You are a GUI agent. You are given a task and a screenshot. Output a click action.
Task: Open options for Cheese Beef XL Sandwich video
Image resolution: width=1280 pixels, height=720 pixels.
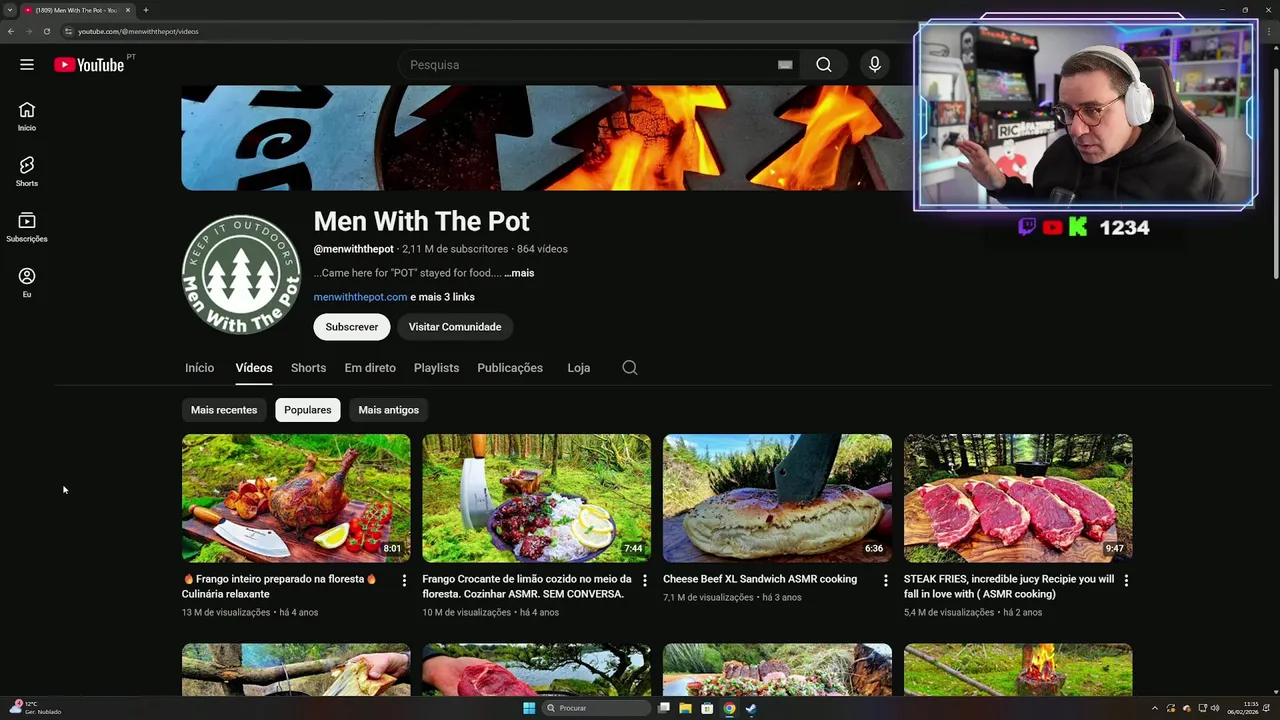[x=885, y=580]
